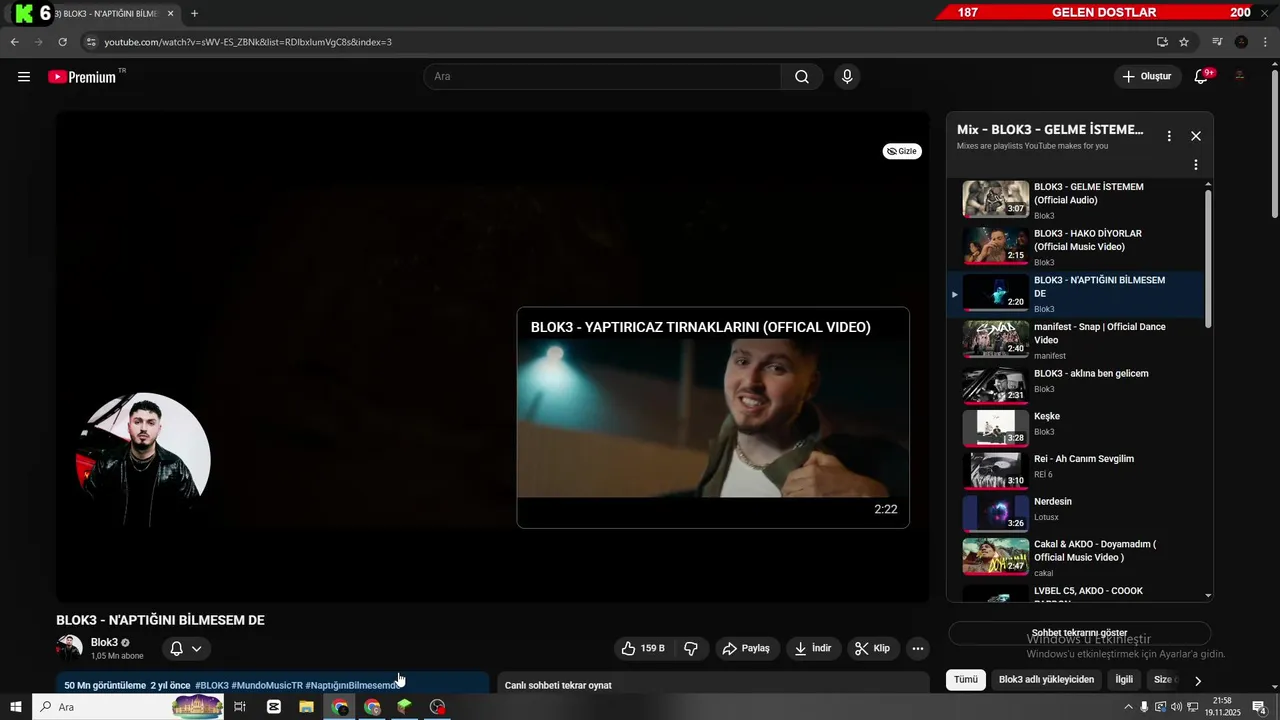
Task: Click Canlı sohbeti tekrar oynat
Action: click(x=558, y=686)
